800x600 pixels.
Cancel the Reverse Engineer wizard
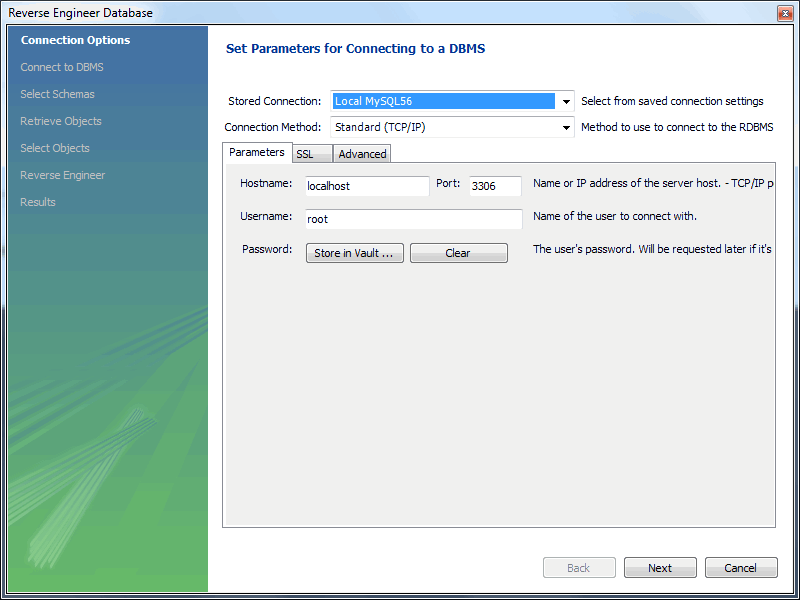[x=741, y=568]
